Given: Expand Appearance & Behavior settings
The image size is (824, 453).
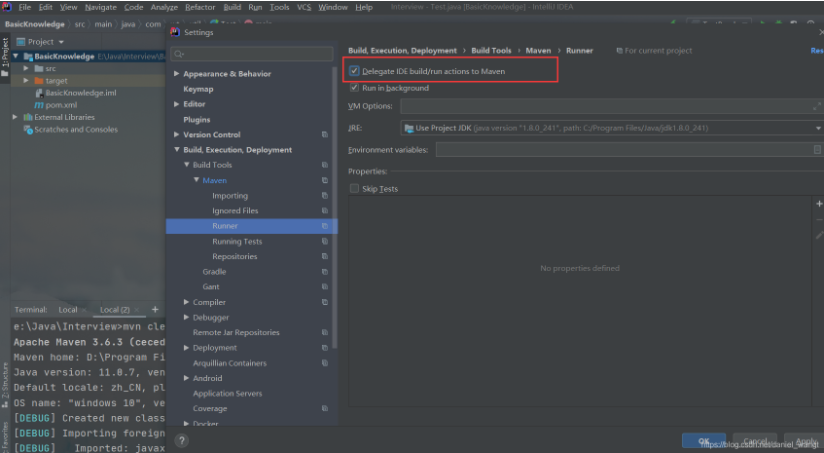Looking at the screenshot, I should [x=177, y=74].
